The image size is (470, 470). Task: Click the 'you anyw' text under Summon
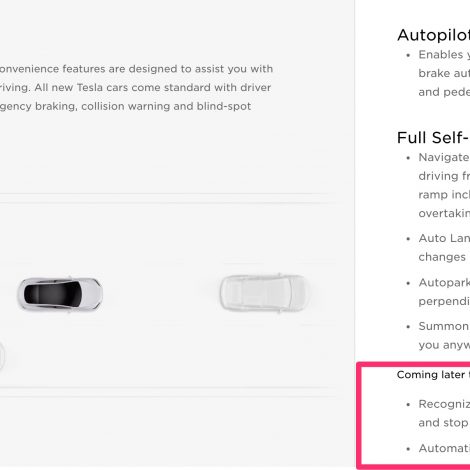click(x=444, y=345)
